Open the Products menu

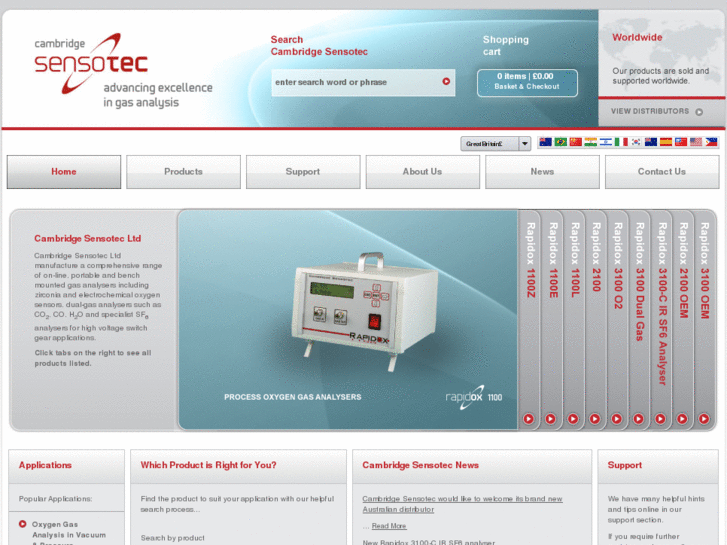point(183,172)
